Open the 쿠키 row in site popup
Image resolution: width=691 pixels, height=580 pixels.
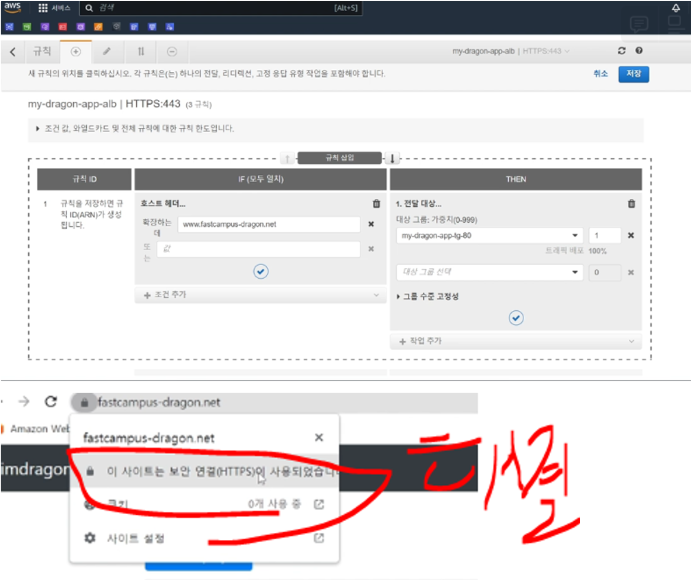pyautogui.click(x=205, y=504)
